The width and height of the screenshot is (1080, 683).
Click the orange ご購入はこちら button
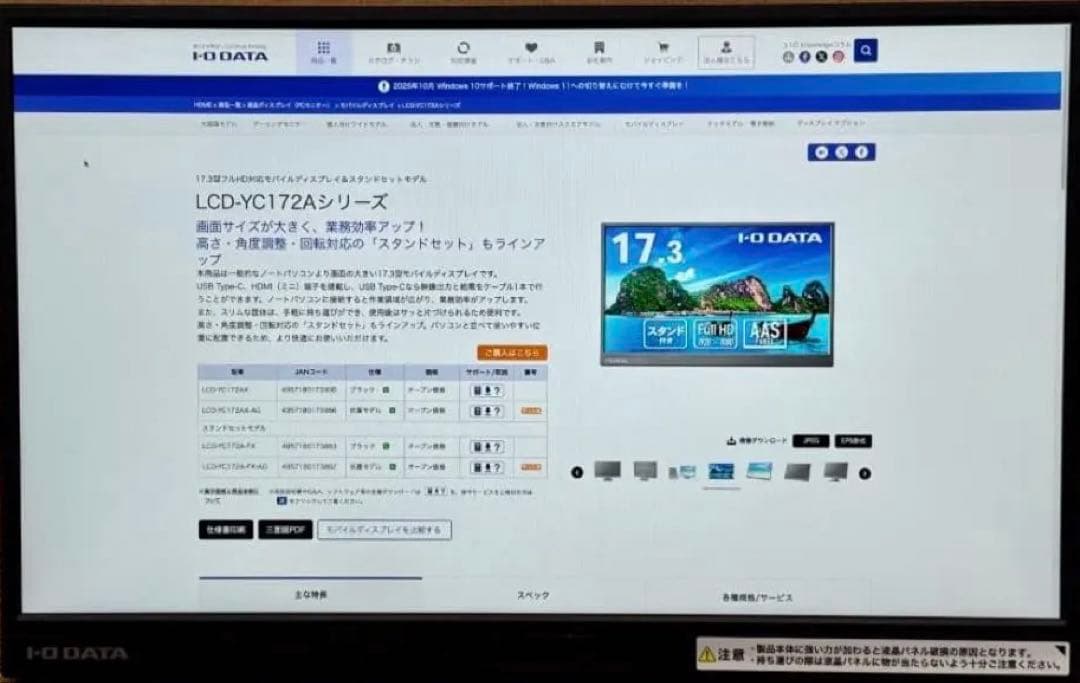coord(512,352)
